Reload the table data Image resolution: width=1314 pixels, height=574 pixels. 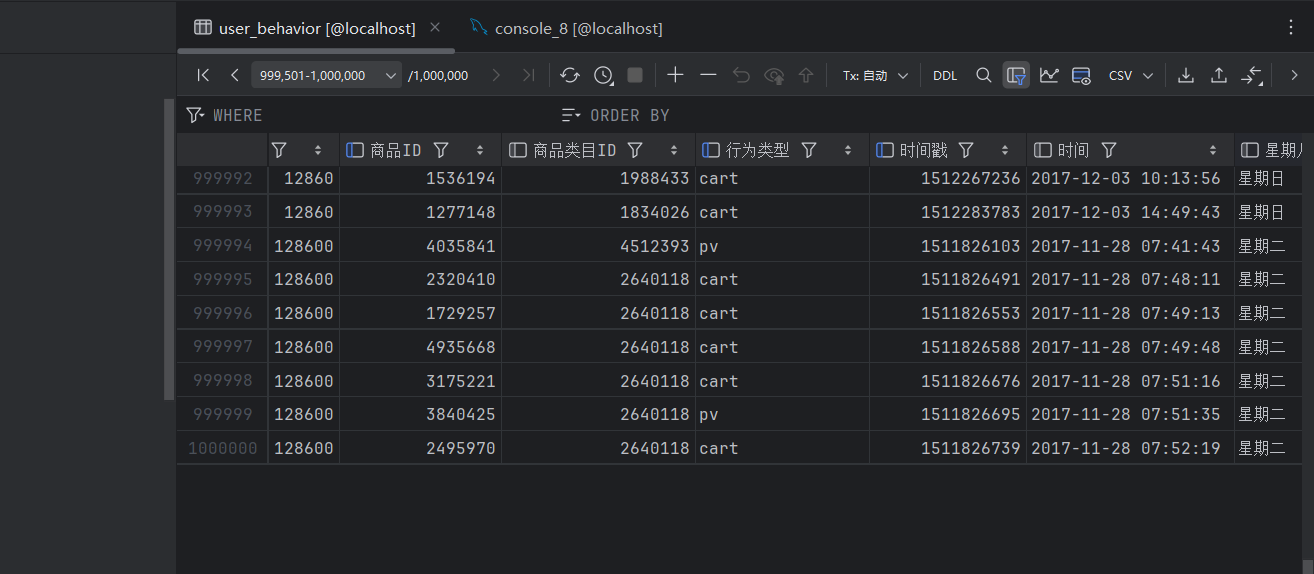tap(570, 75)
